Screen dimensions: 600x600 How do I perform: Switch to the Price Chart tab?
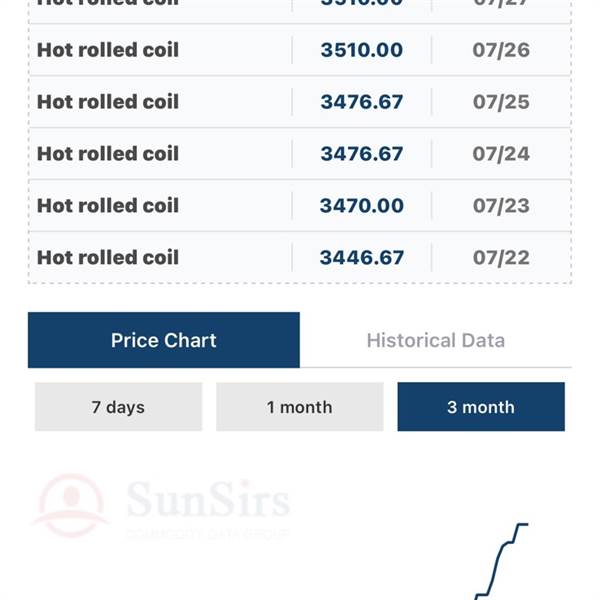[x=164, y=340]
